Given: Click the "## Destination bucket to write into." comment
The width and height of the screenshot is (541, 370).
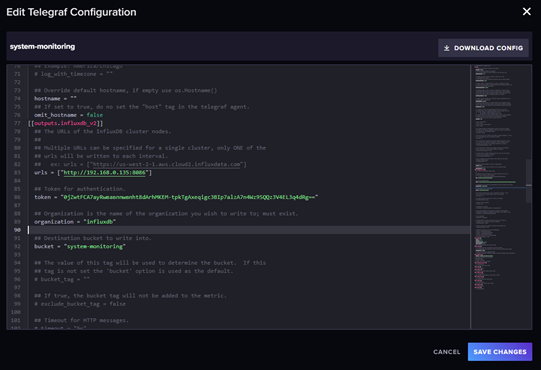Looking at the screenshot, I should [93, 238].
